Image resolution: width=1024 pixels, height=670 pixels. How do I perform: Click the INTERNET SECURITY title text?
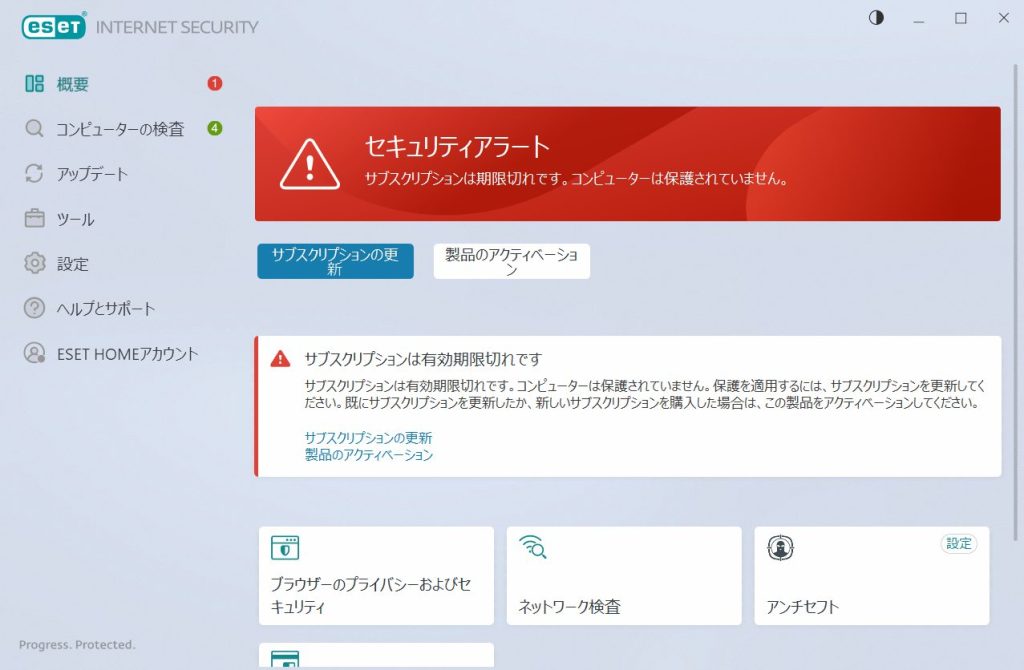pyautogui.click(x=177, y=27)
